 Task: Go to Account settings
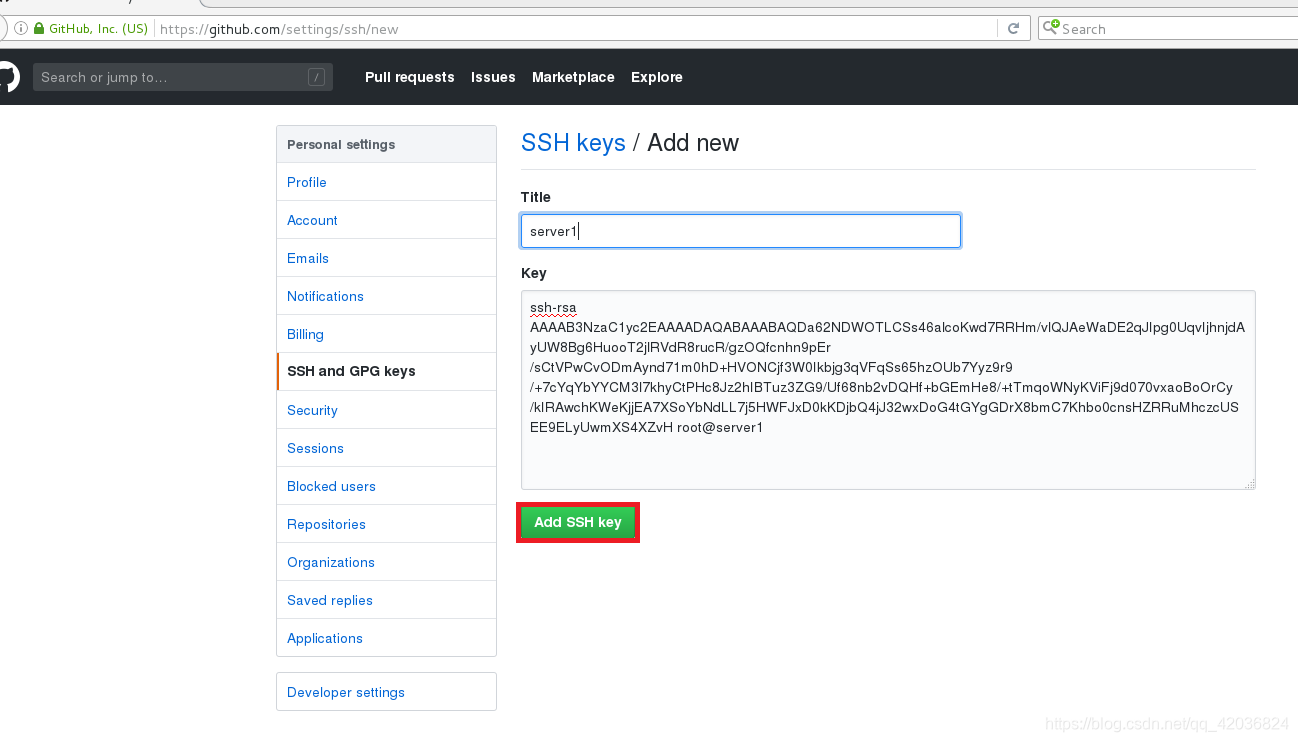tap(386, 220)
